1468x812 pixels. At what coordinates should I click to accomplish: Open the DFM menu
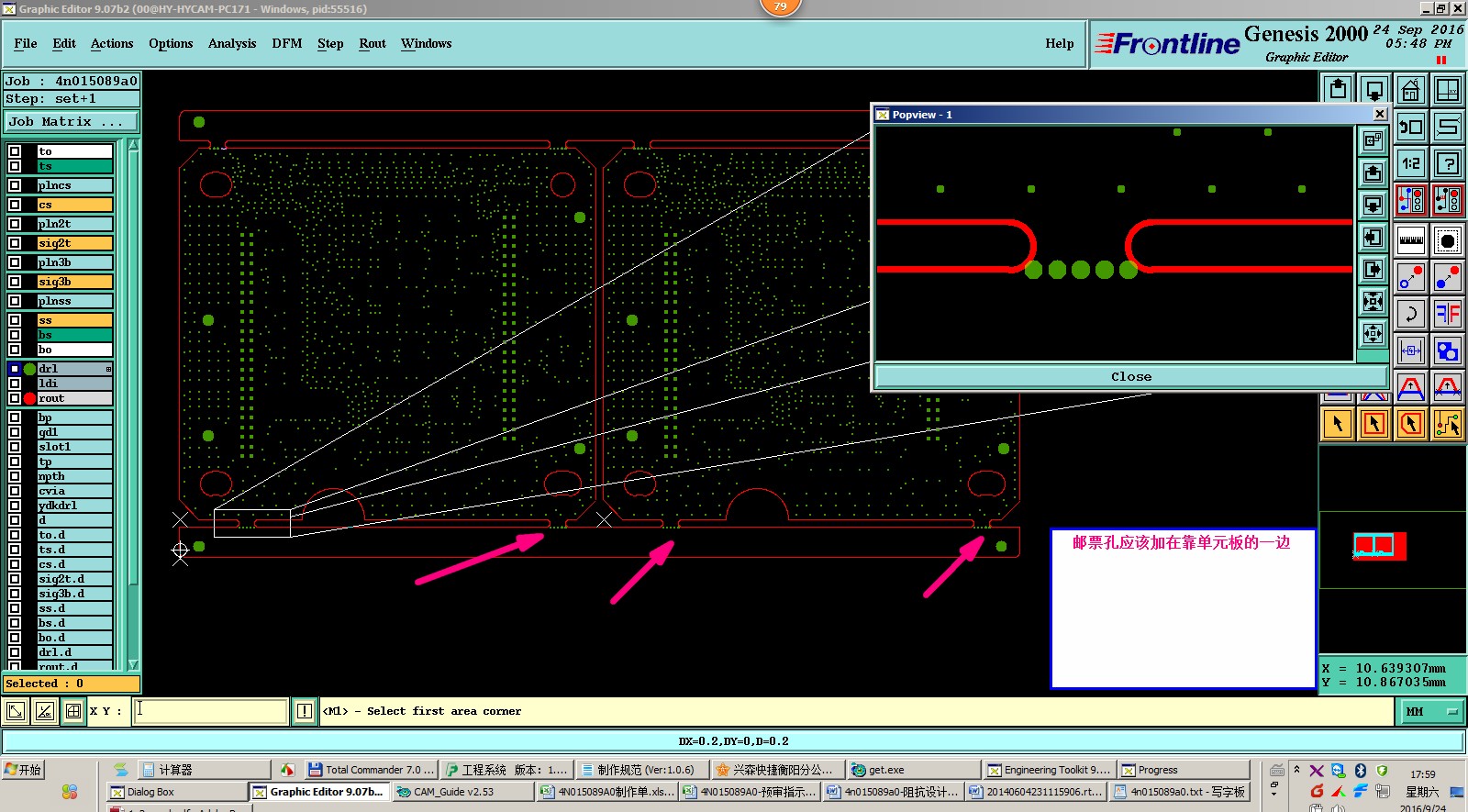click(x=287, y=43)
